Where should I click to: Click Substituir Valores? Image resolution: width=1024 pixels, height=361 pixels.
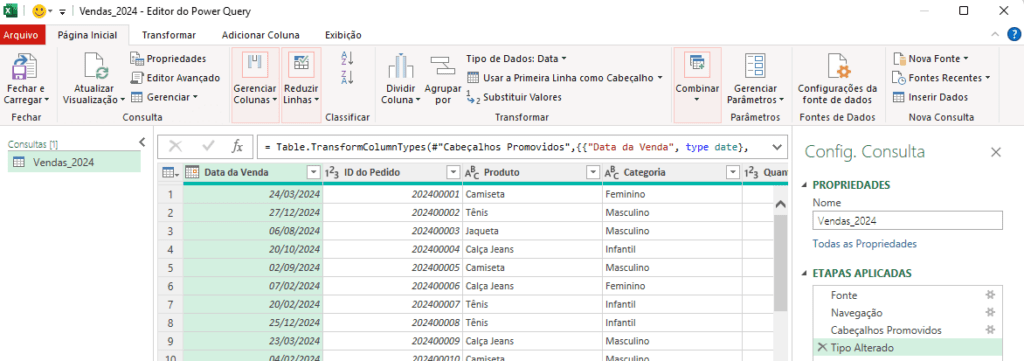[x=513, y=97]
